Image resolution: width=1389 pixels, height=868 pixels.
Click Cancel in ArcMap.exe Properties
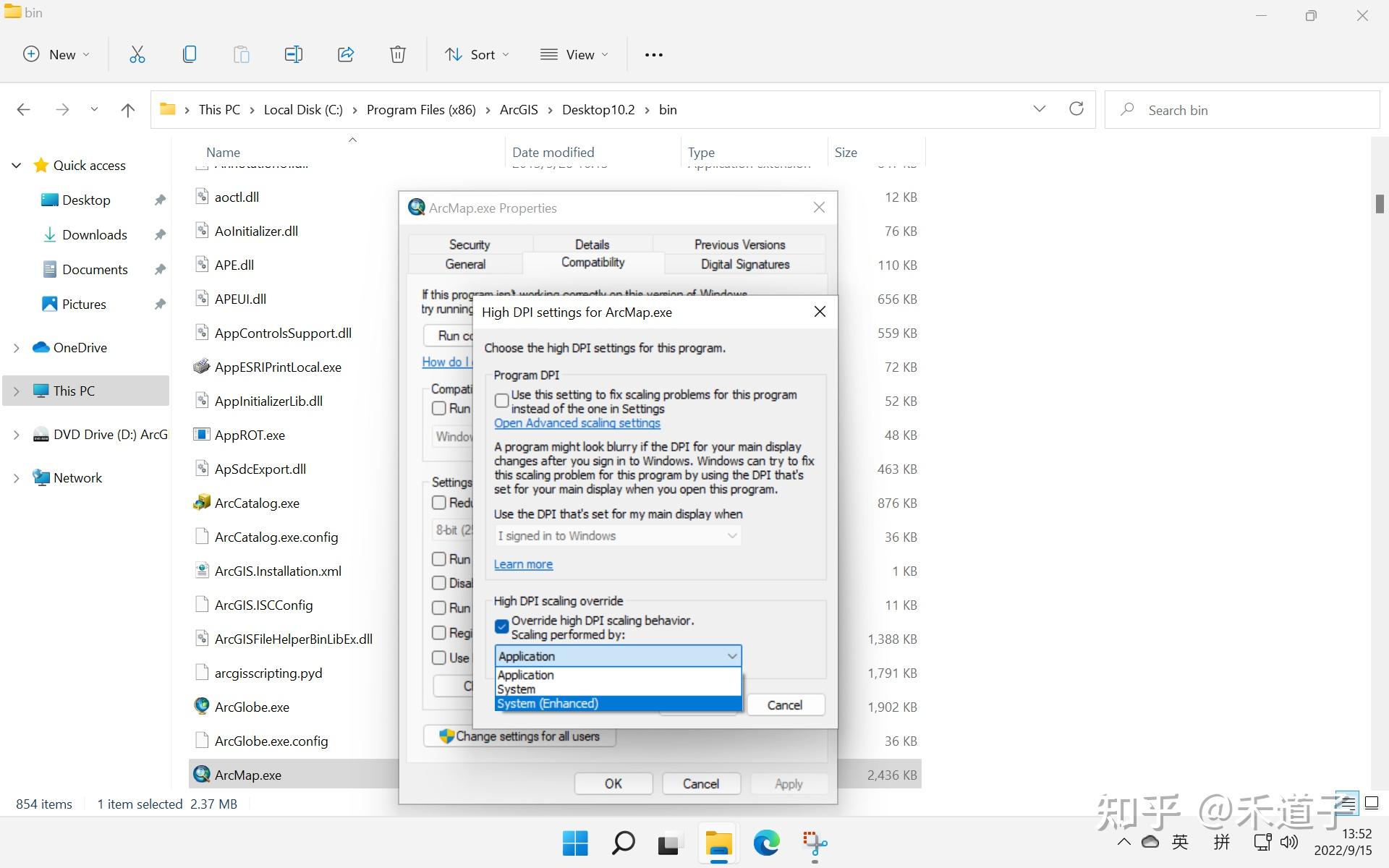tap(701, 783)
